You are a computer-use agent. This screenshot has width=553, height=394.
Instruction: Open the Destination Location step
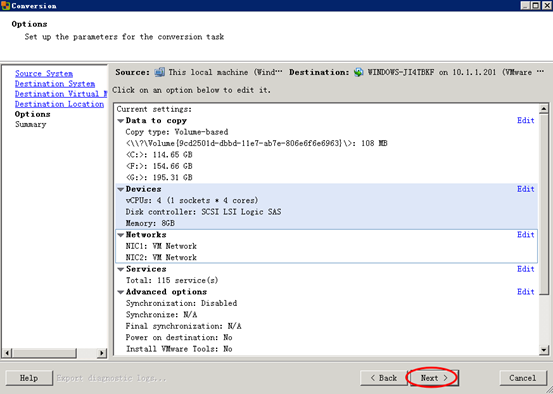(x=59, y=104)
